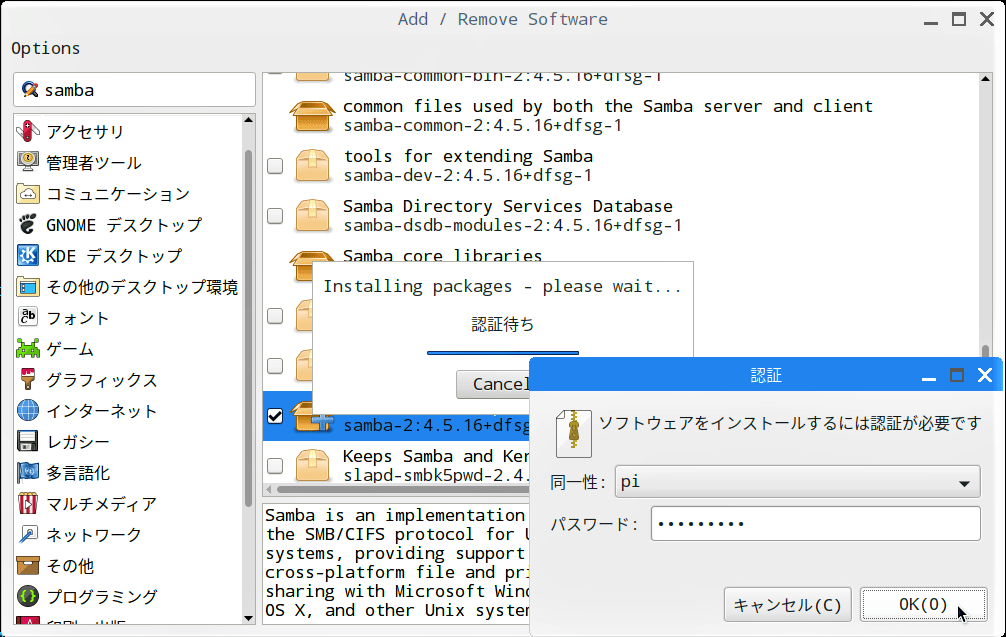This screenshot has height=637, width=1006.
Task: Select the その他のデスクトップ環境 icon
Action: [x=28, y=286]
